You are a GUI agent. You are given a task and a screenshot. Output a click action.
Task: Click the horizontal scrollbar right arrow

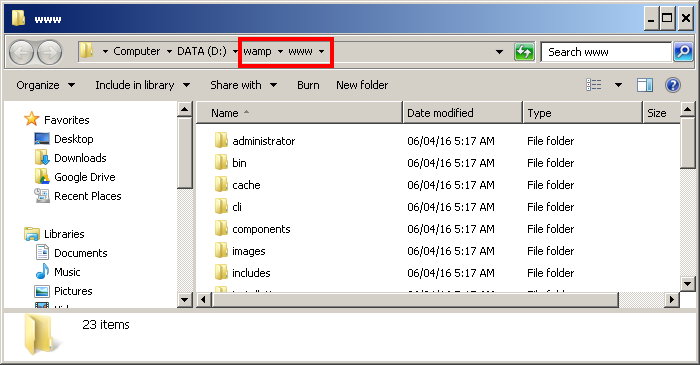point(671,299)
